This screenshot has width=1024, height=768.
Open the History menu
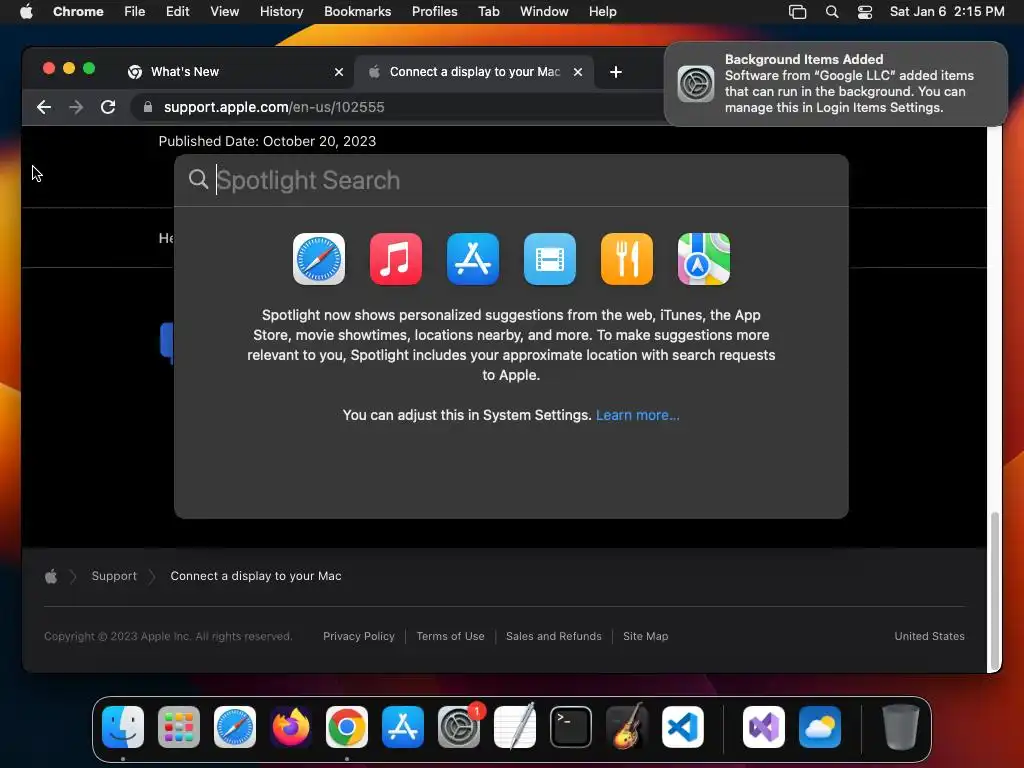click(x=281, y=11)
